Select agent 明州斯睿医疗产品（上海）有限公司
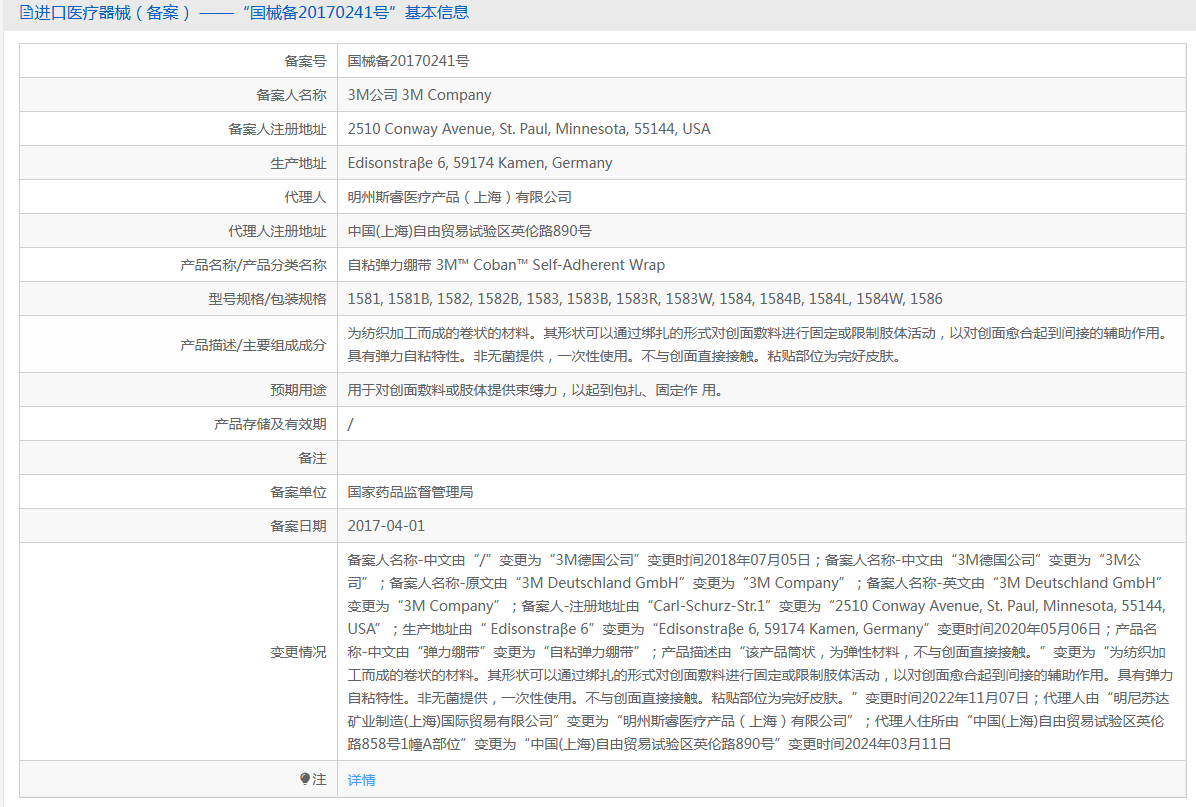This screenshot has width=1196, height=807. [x=459, y=197]
